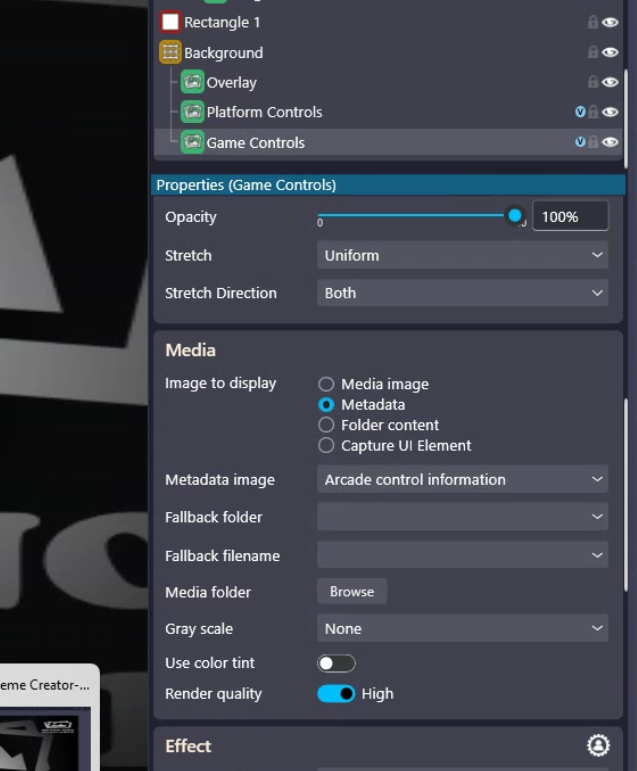
Task: Toggle lock on Overlay layer
Action: (x=593, y=82)
